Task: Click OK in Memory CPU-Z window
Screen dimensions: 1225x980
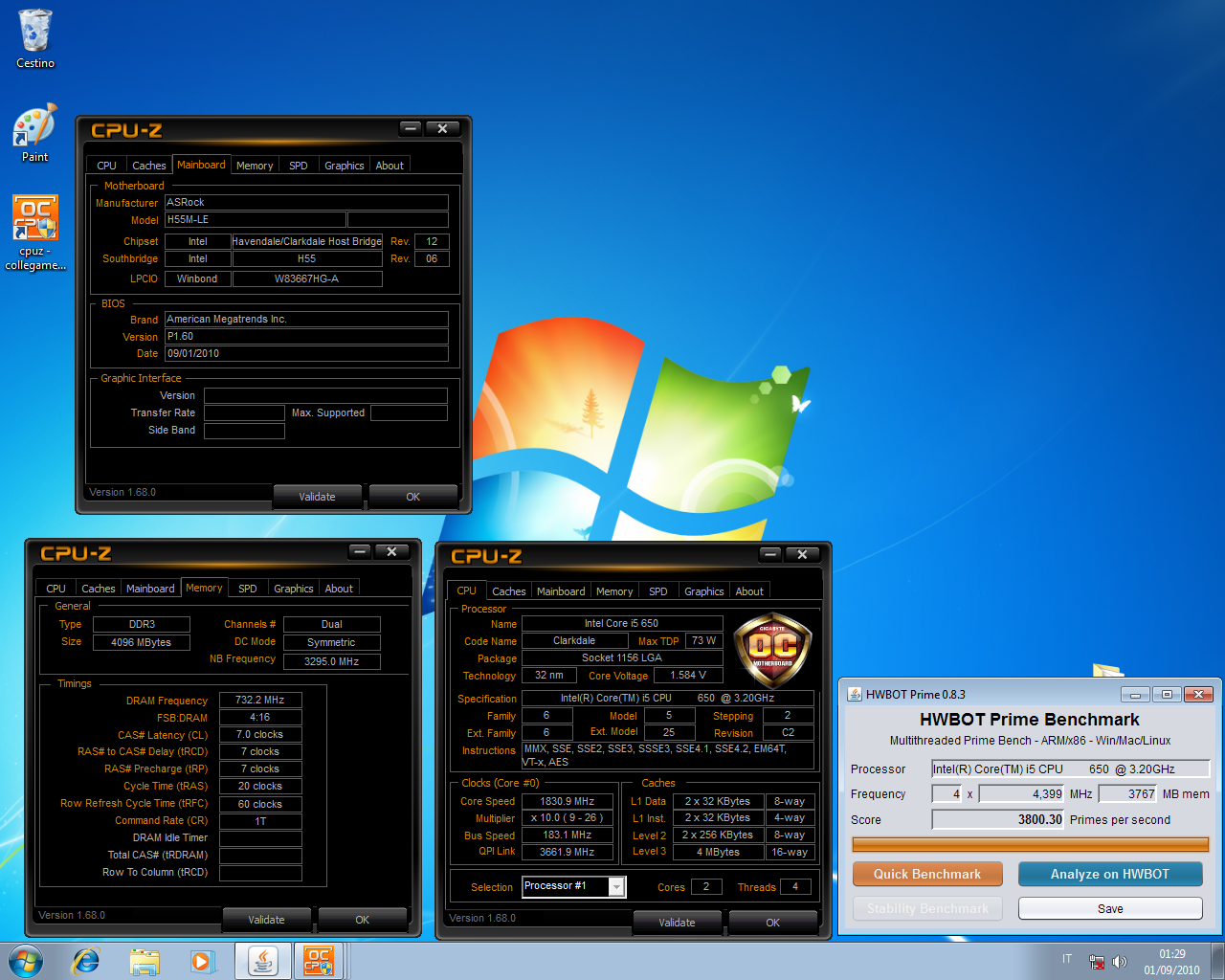Action: pos(363,920)
